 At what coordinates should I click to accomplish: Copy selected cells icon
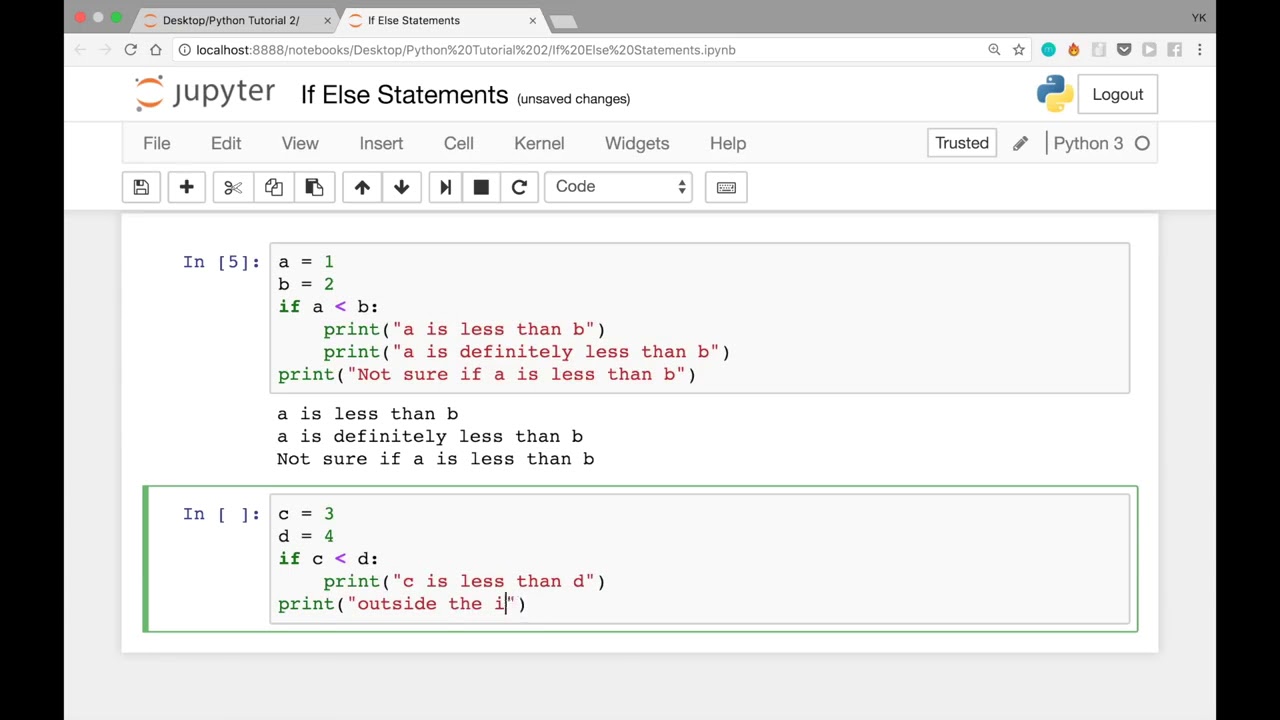(274, 187)
